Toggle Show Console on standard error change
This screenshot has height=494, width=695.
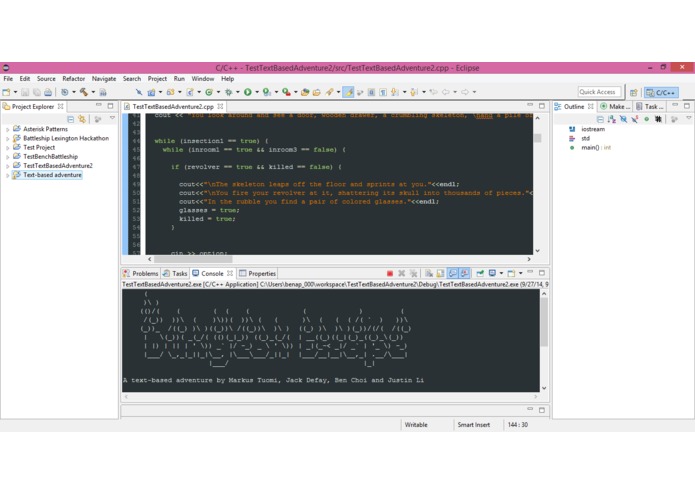[x=464, y=273]
